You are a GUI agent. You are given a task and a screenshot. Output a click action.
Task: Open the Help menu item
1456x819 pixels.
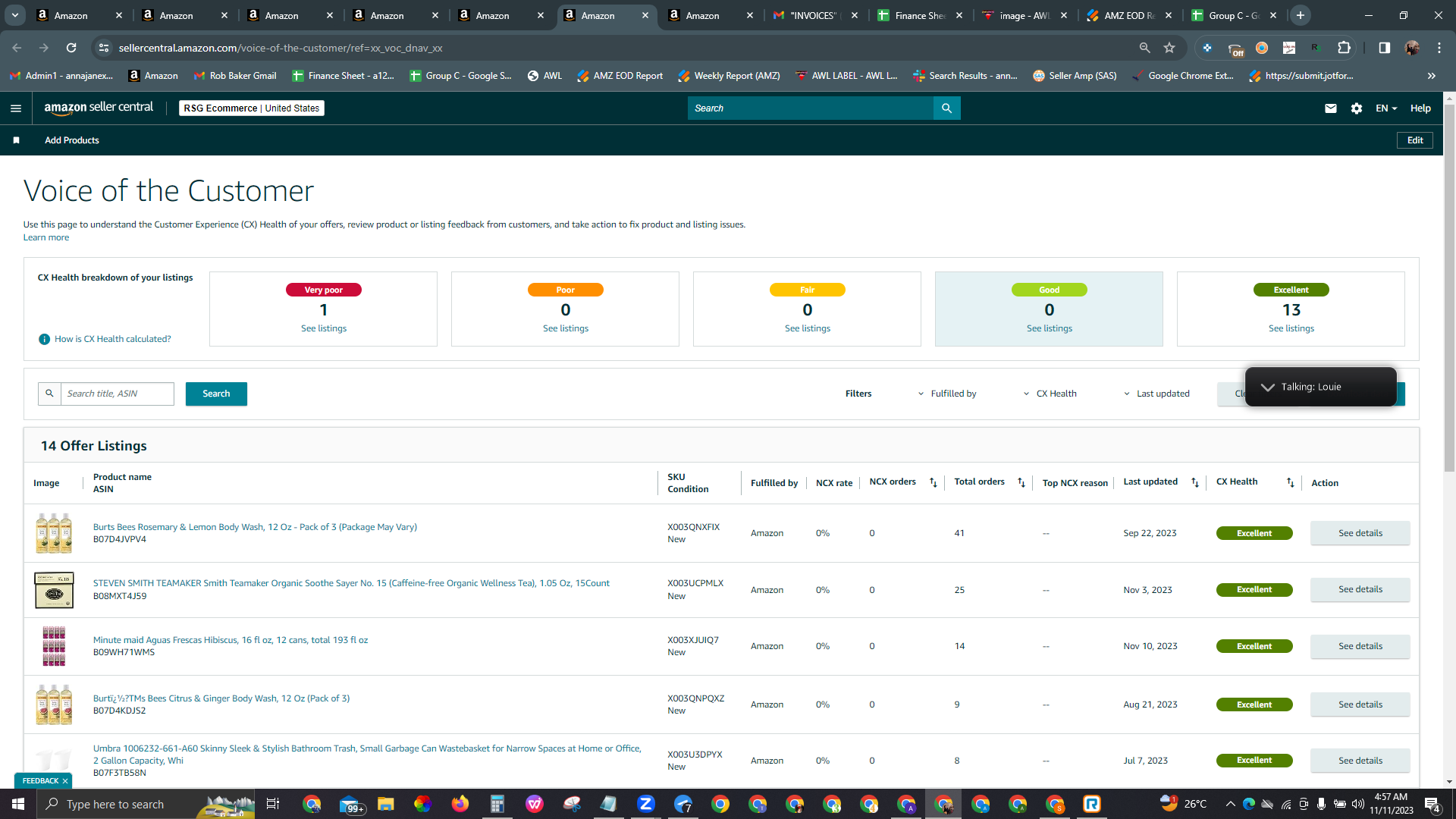point(1420,108)
